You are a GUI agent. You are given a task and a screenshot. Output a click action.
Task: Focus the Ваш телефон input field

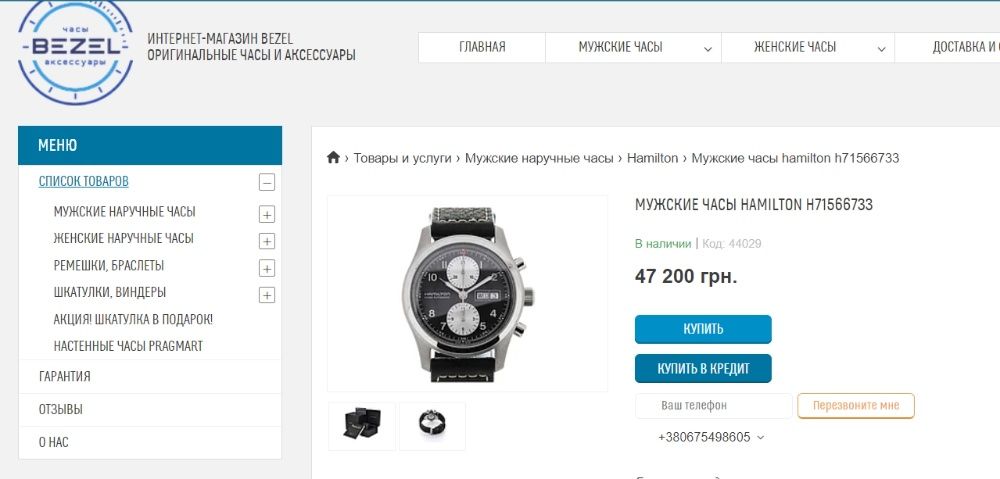(713, 406)
